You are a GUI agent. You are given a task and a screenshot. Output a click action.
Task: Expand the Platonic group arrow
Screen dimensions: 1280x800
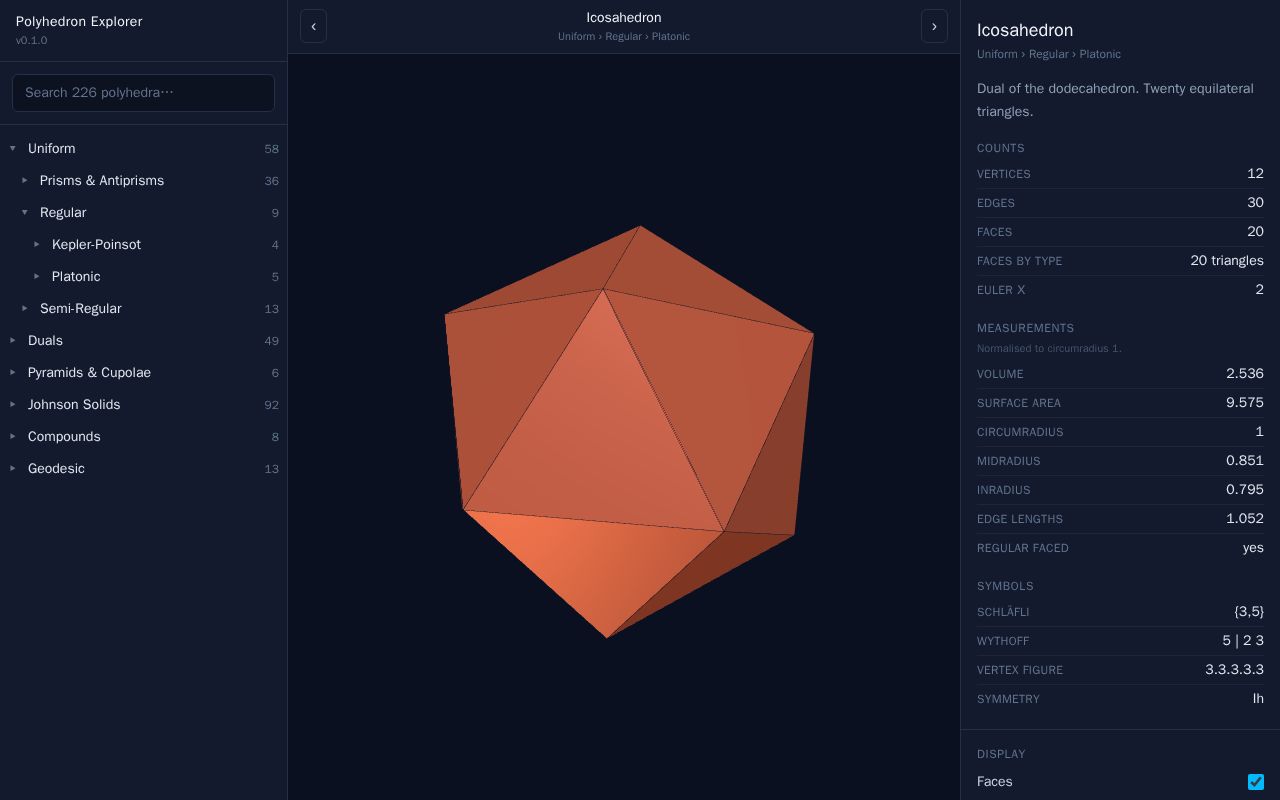click(37, 277)
